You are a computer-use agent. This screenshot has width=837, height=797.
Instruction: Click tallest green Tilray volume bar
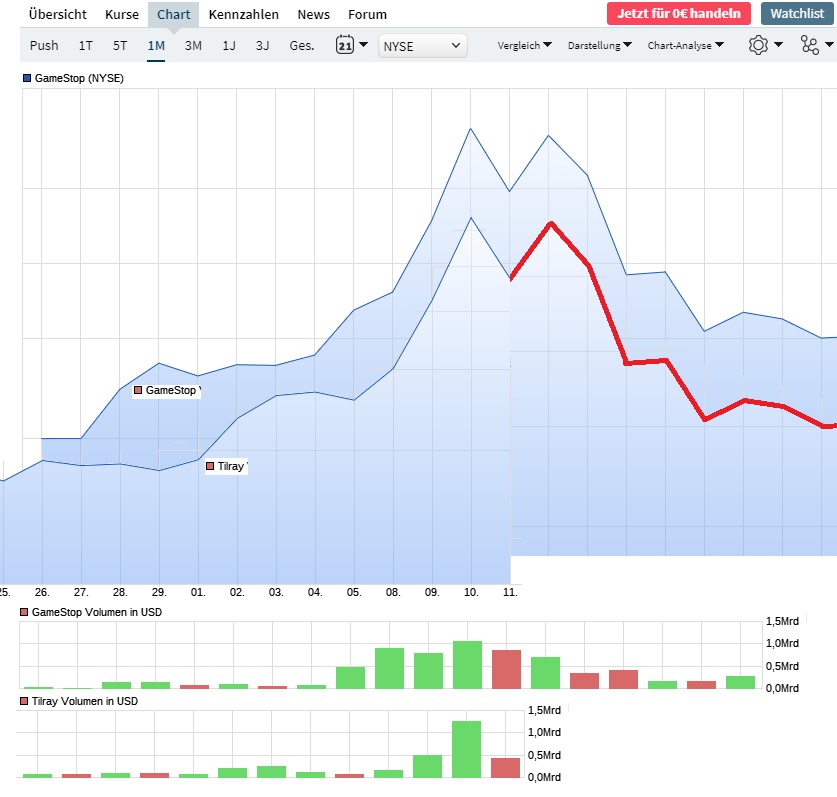[x=466, y=749]
